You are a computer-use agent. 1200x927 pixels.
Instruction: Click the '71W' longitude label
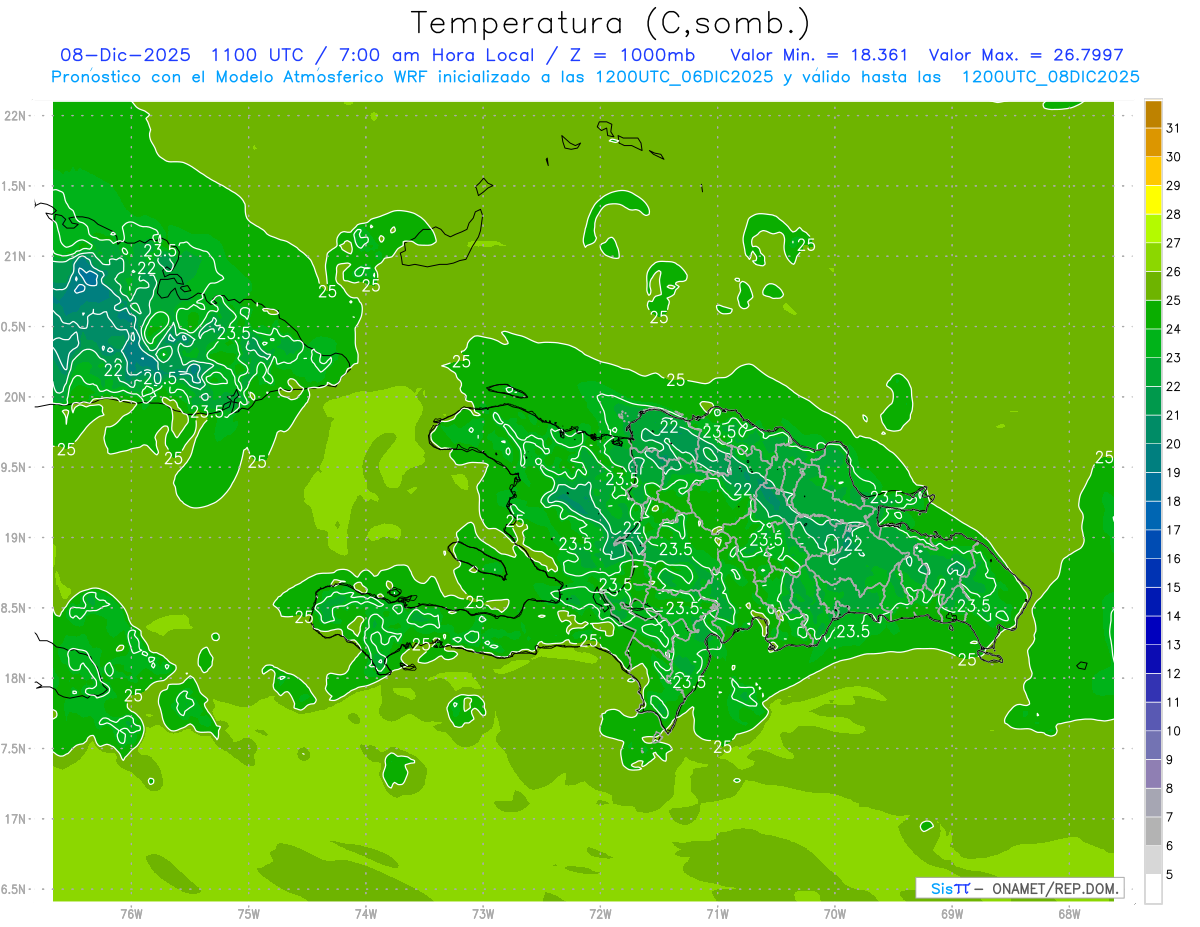point(717,914)
